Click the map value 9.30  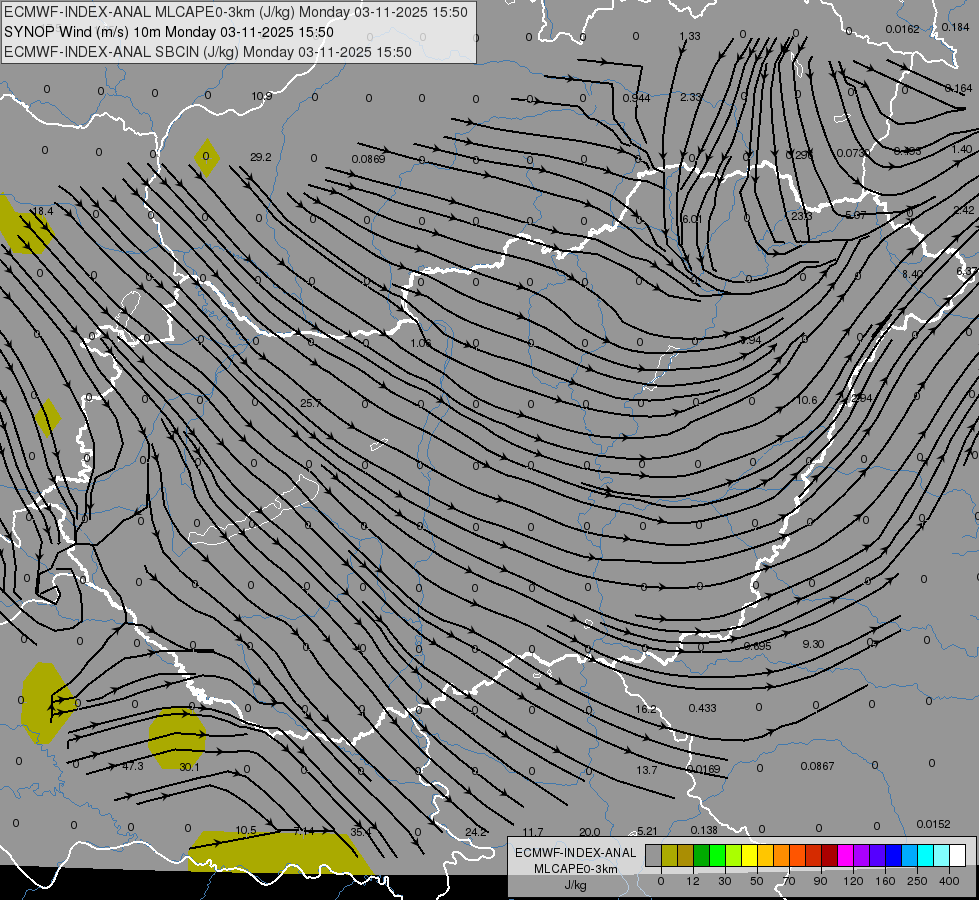(x=813, y=644)
